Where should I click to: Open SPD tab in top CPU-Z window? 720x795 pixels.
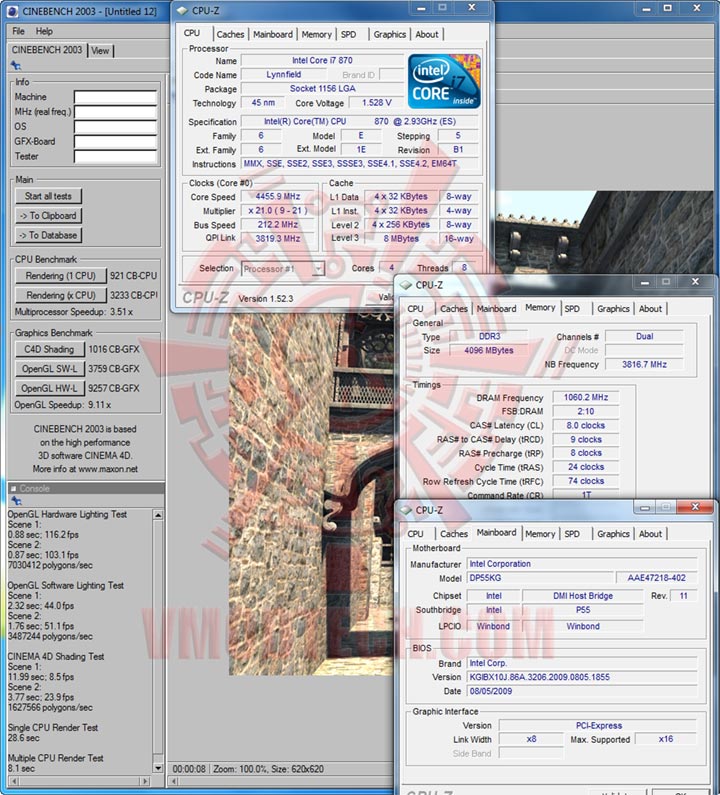348,34
